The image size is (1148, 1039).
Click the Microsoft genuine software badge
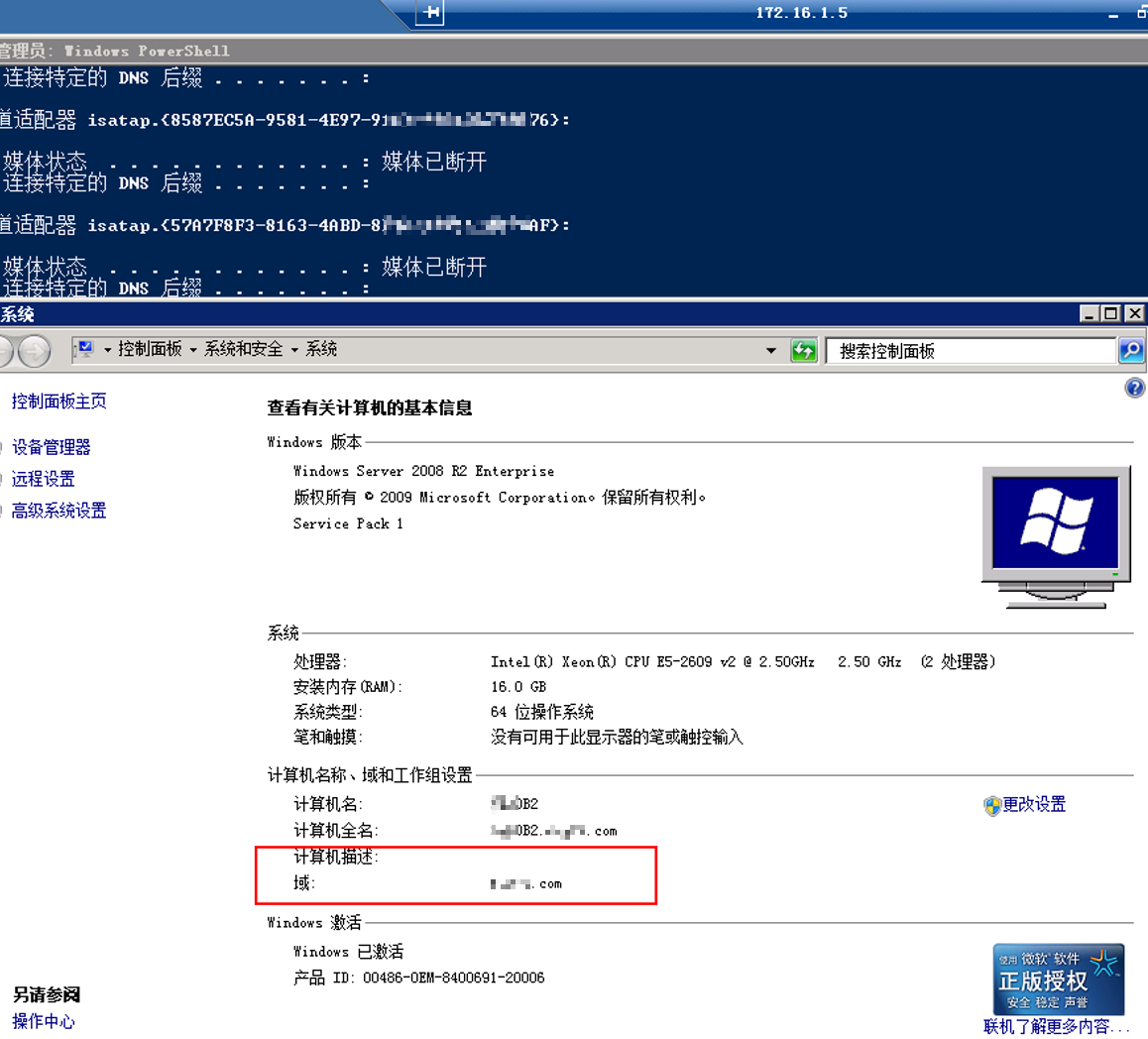(x=1058, y=979)
